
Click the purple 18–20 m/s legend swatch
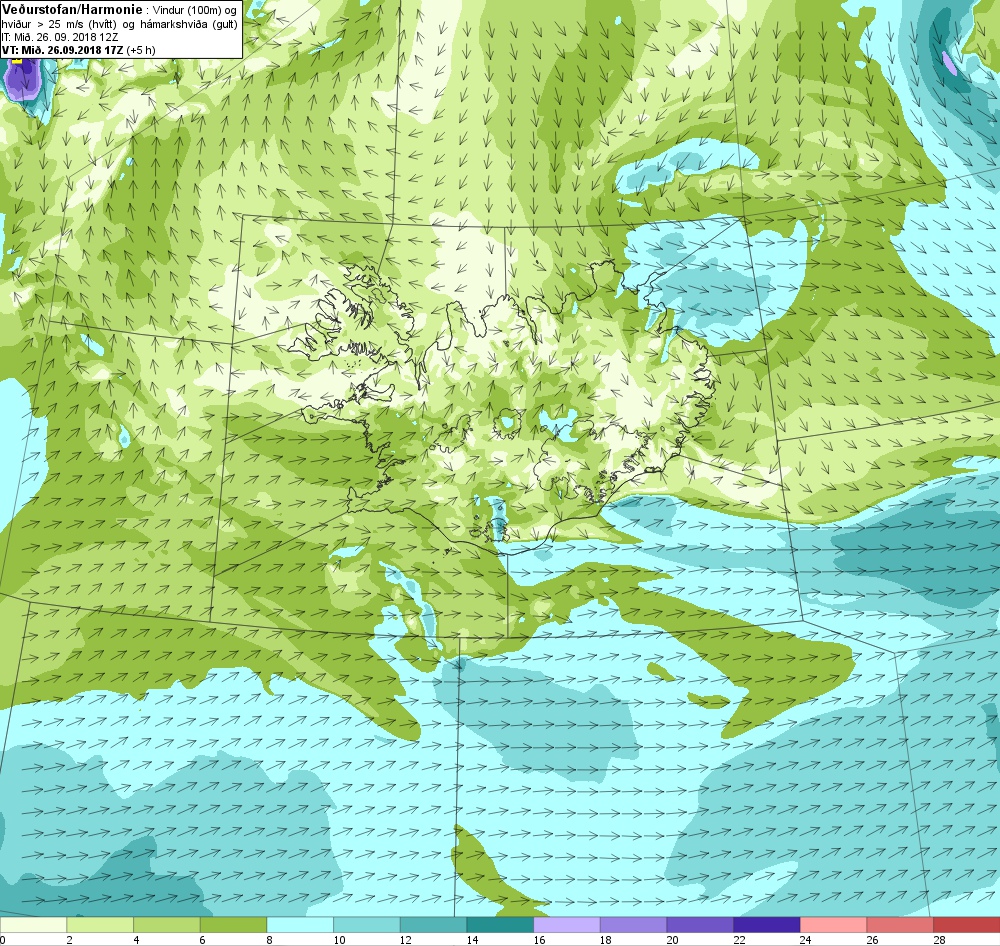point(633,925)
